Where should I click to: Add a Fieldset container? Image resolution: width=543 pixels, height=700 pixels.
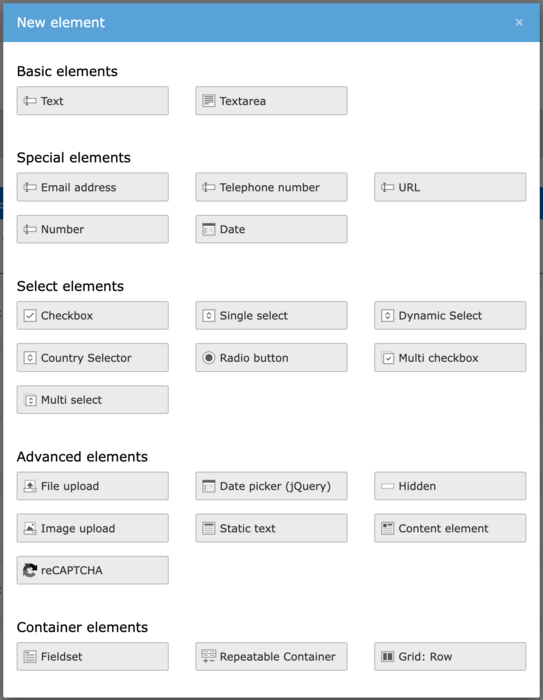[x=92, y=657]
